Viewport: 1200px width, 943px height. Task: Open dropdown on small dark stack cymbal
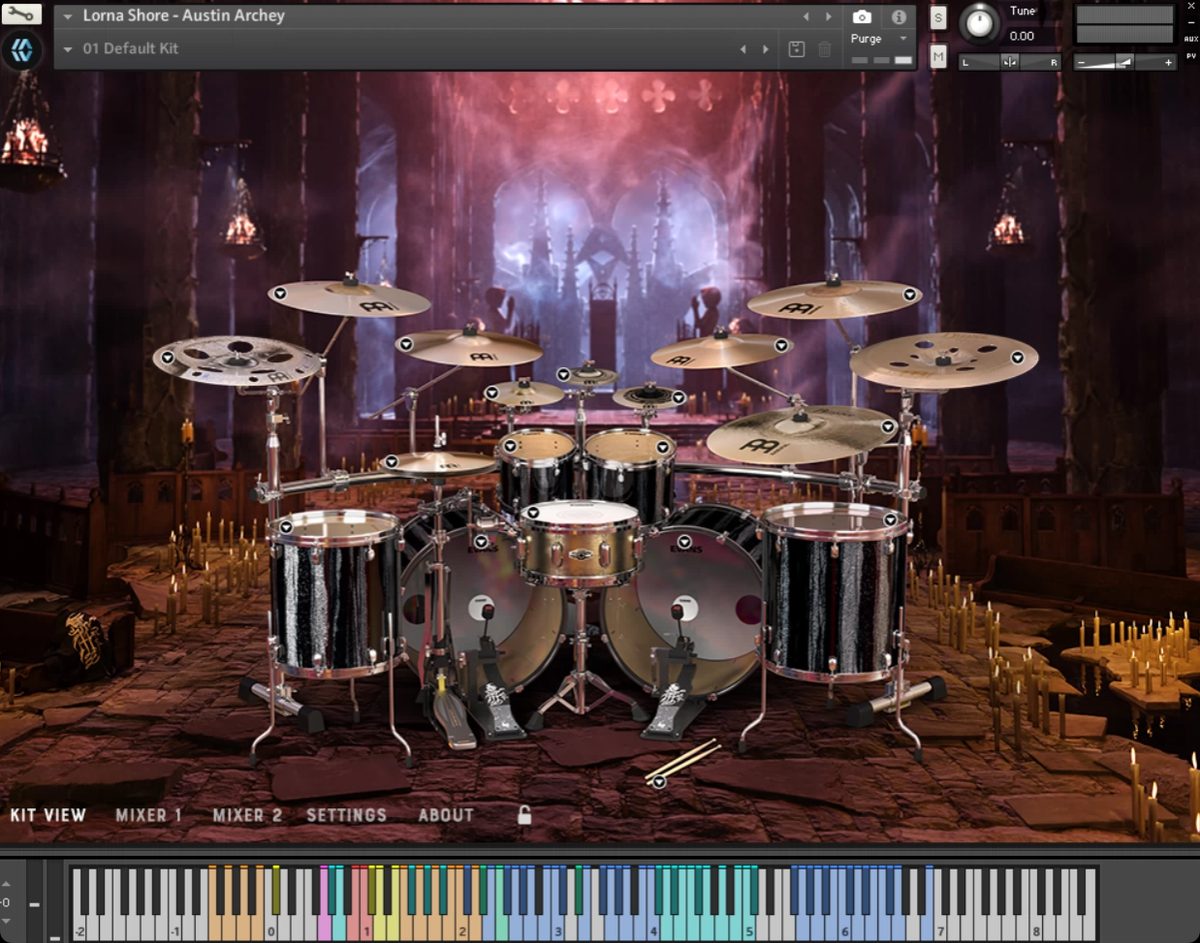(x=679, y=398)
